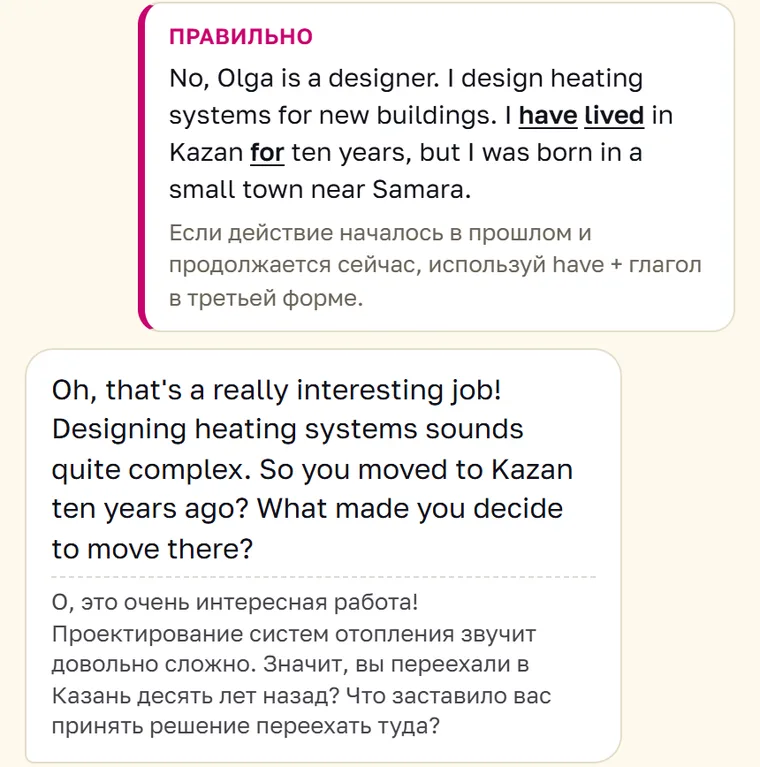This screenshot has height=767, width=760.
Task: Click "принять решение переехать туда?" line
Action: (x=246, y=726)
